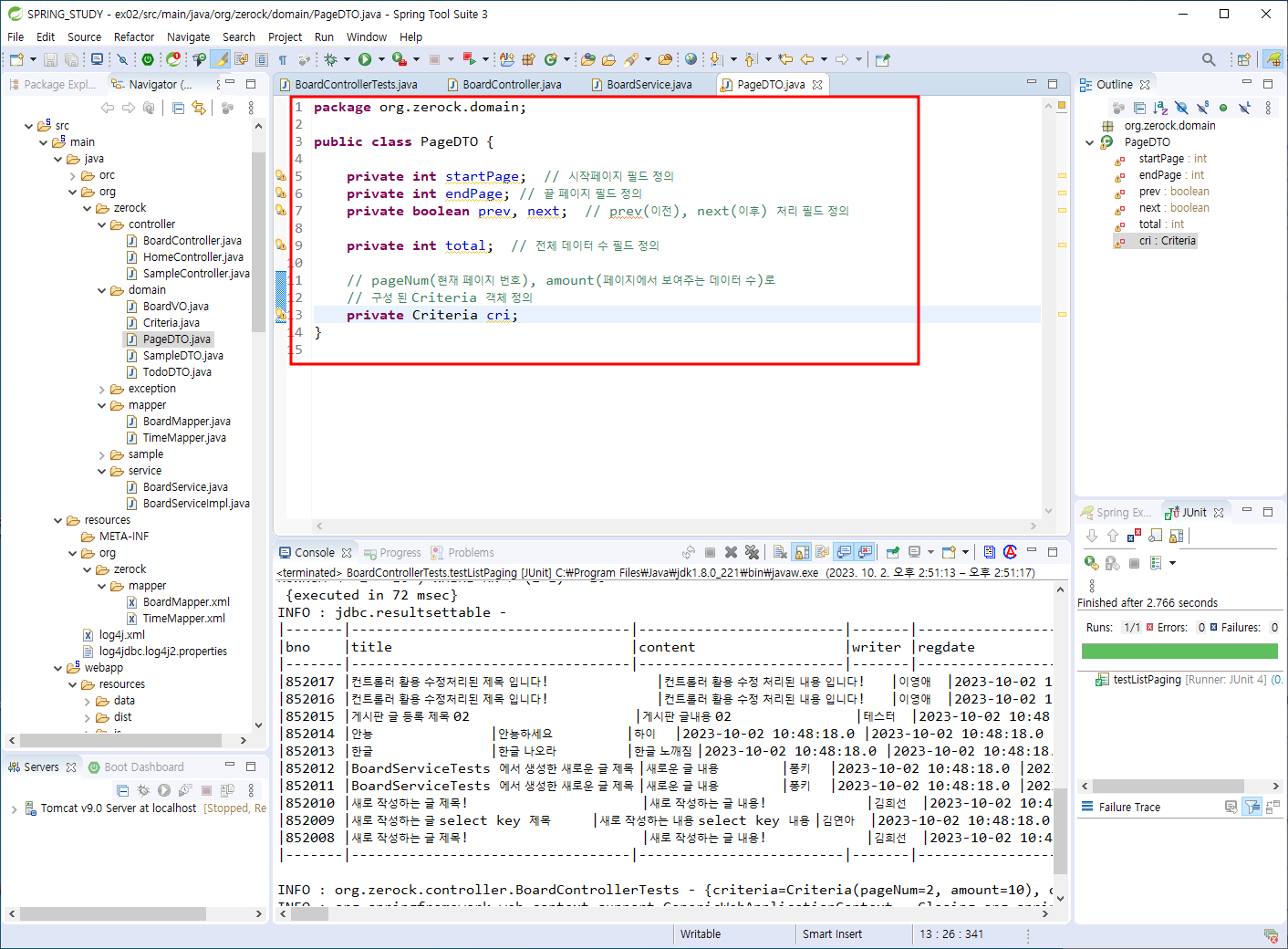Click JUnit Next Failure arrow
The image size is (1288, 949).
1092,536
